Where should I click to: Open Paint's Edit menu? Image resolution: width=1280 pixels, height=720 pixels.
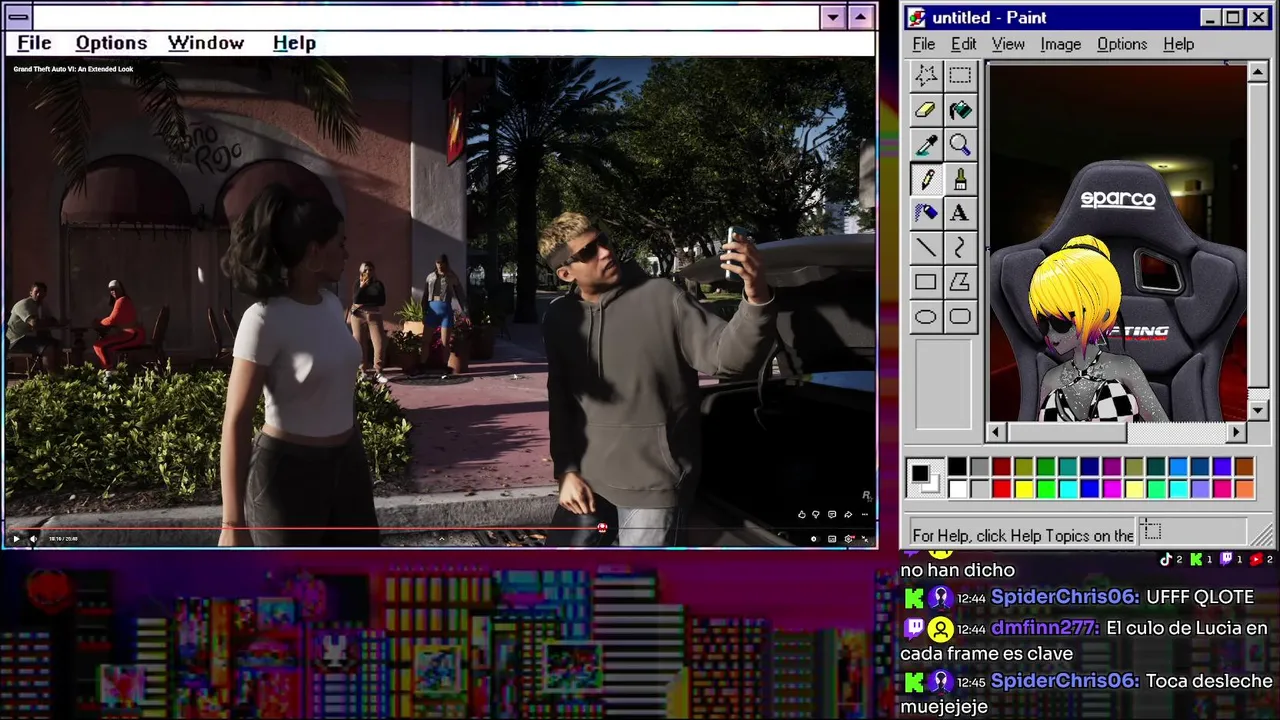coord(964,44)
